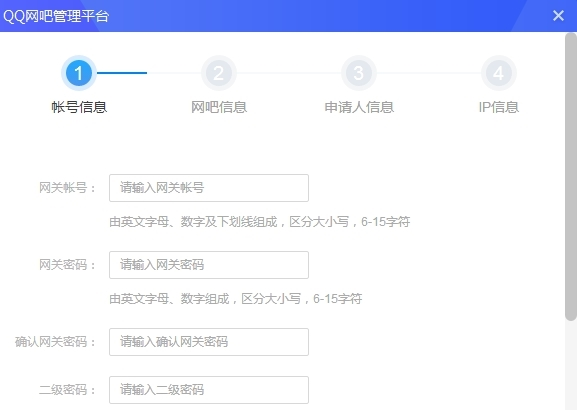The height and width of the screenshot is (410, 578).
Task: Click the vertical scrollbar thumb
Action: (x=571, y=177)
